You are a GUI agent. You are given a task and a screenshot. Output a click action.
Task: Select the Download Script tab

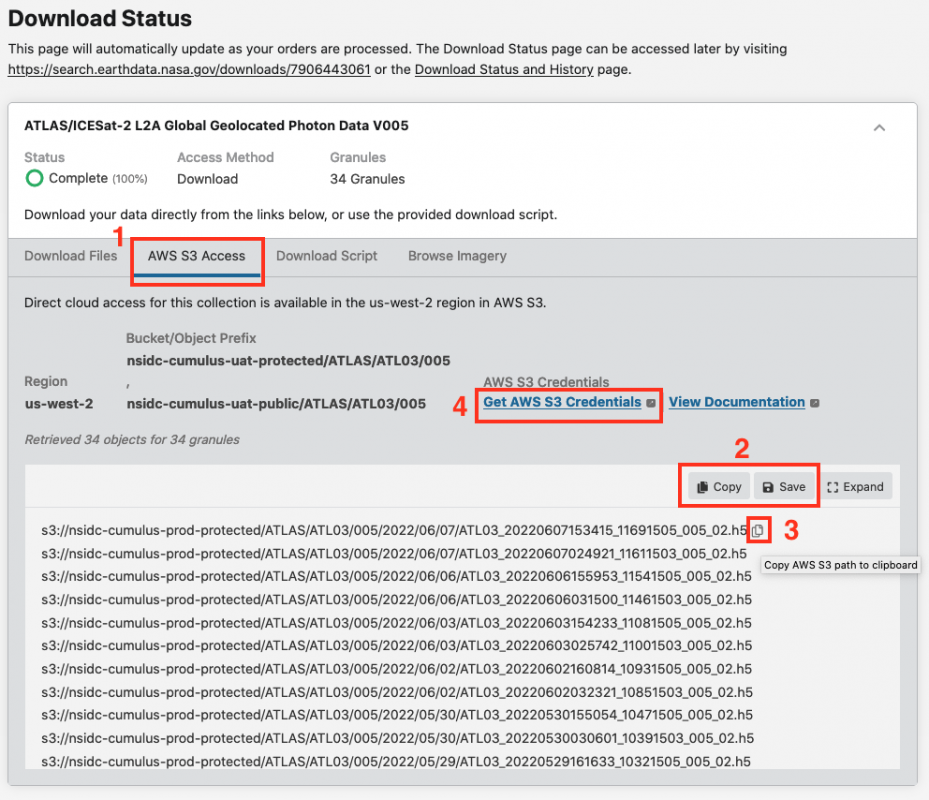point(326,256)
